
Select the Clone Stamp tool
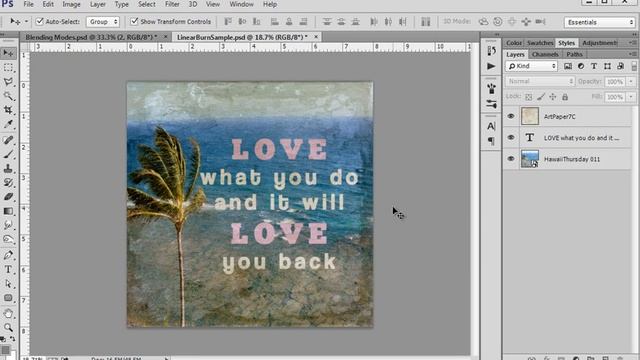point(8,168)
